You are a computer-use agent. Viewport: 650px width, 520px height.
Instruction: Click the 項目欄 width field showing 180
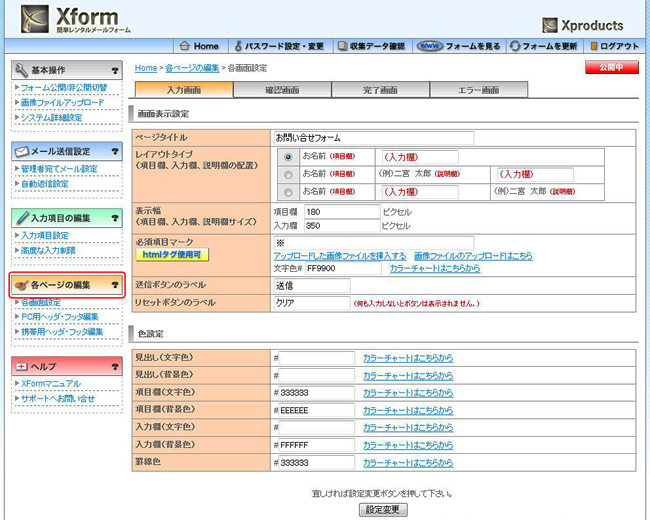coord(342,211)
